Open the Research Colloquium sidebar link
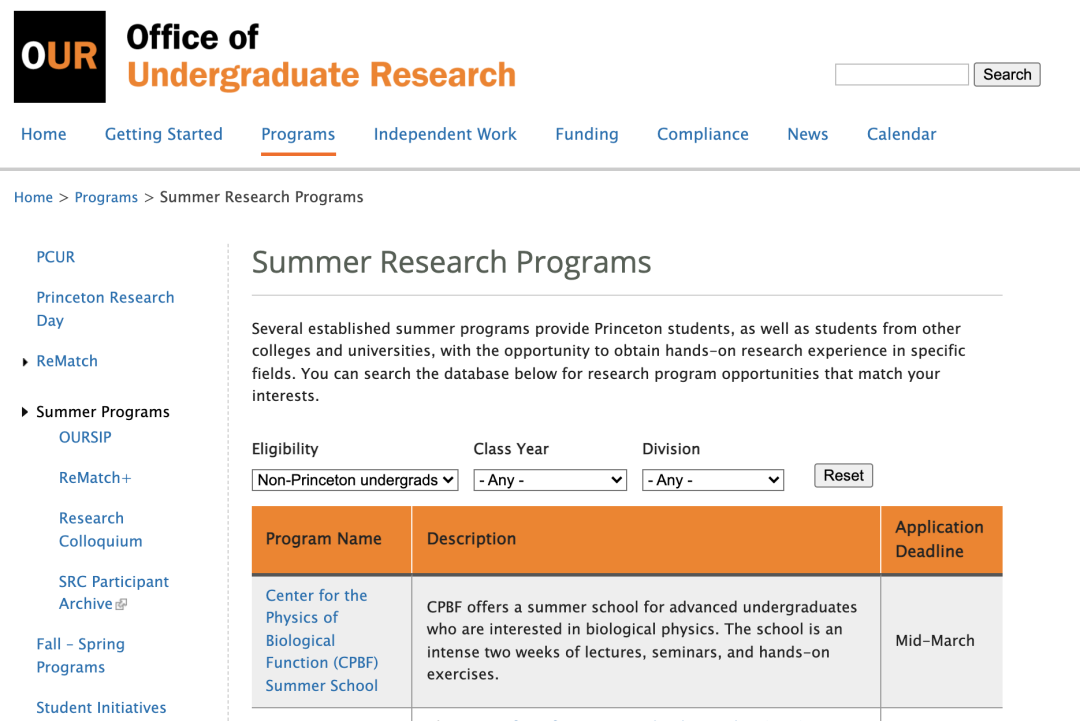This screenshot has width=1080, height=721. (101, 529)
